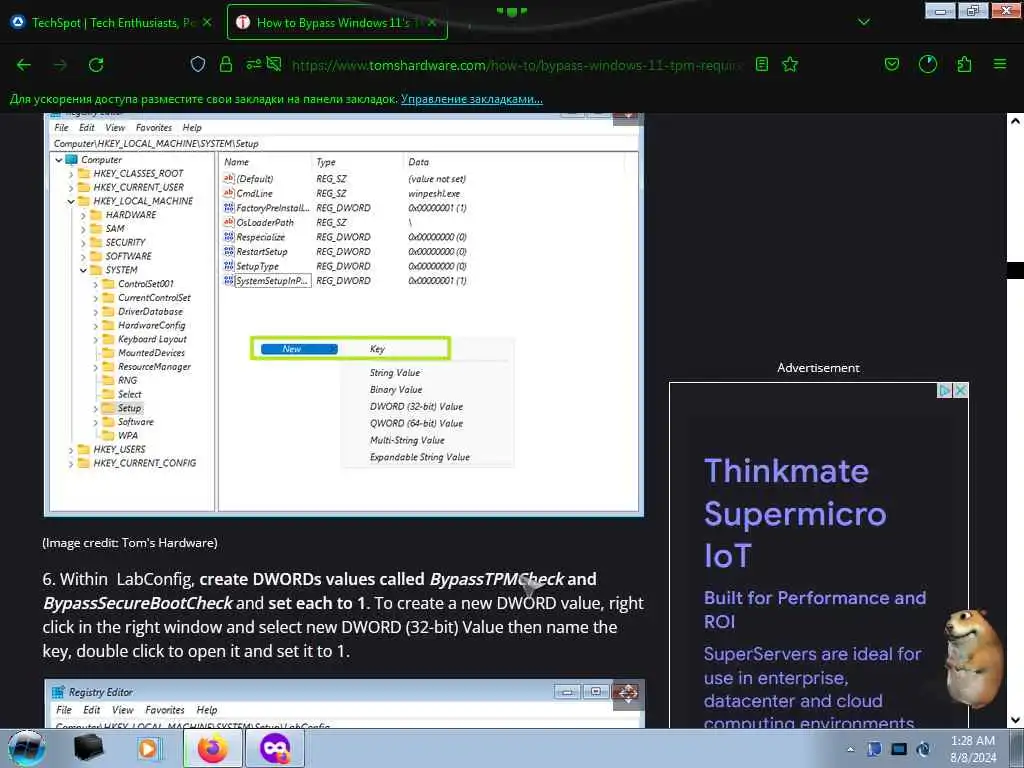Switch to the TechSpot tab
Image resolution: width=1024 pixels, height=768 pixels.
tap(112, 22)
